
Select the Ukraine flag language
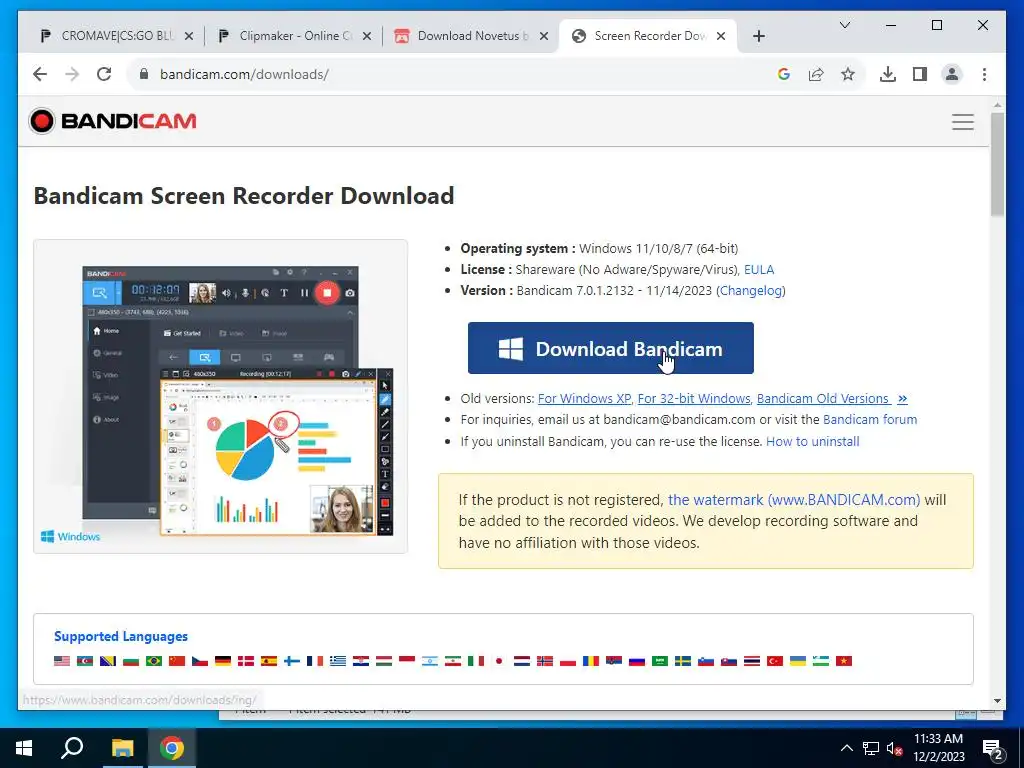pyautogui.click(x=798, y=661)
